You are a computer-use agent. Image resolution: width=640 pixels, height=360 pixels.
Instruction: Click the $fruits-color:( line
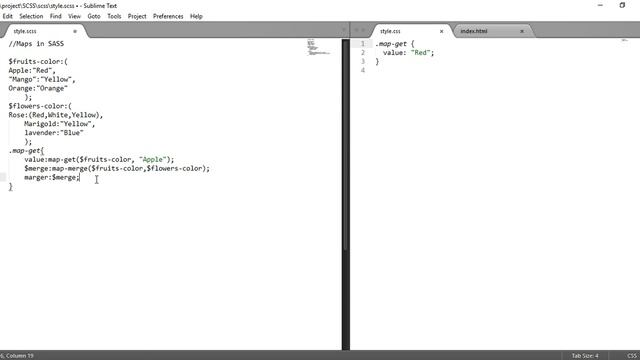point(38,62)
